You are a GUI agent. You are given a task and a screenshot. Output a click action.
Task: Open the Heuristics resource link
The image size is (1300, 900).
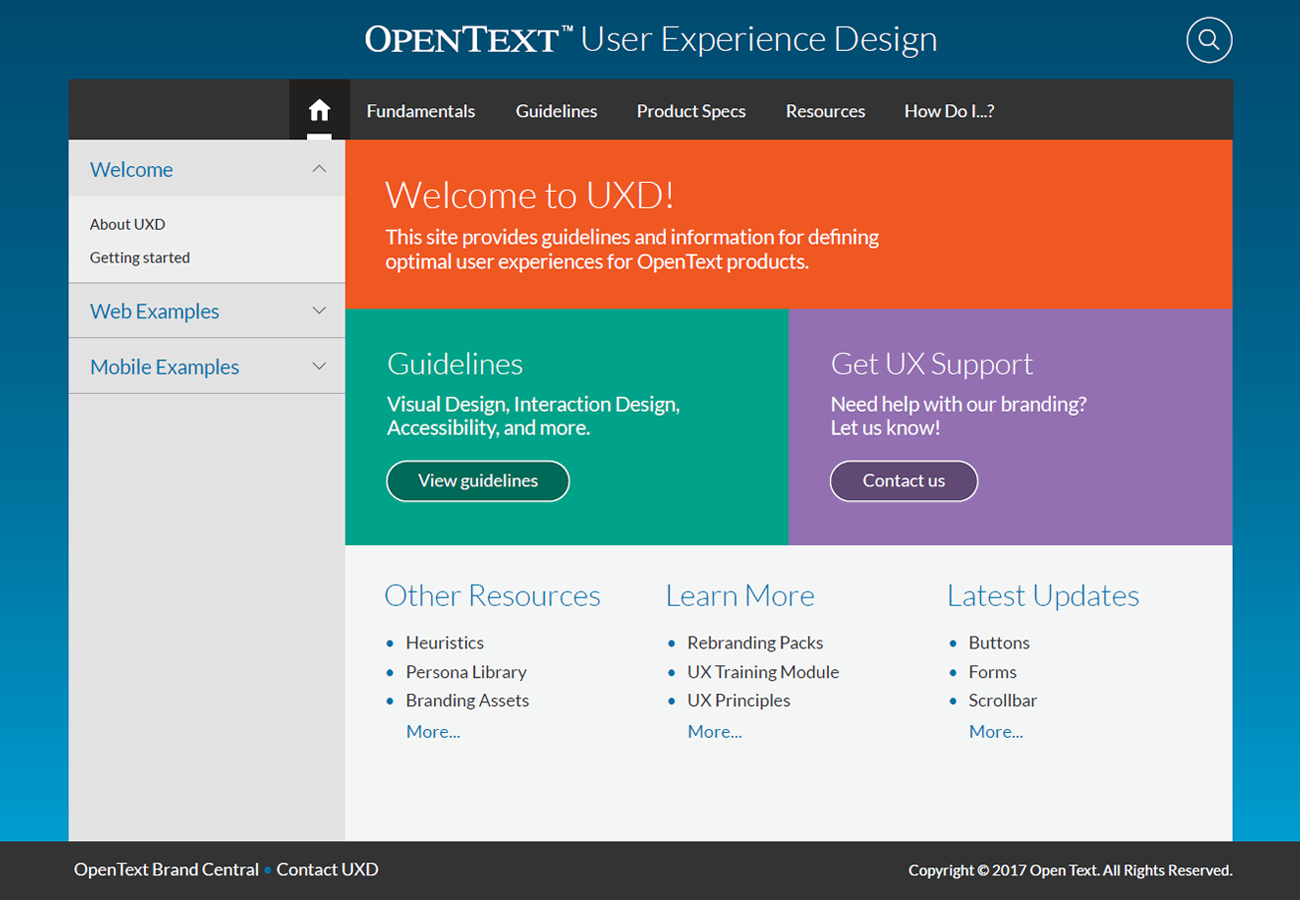coord(444,643)
